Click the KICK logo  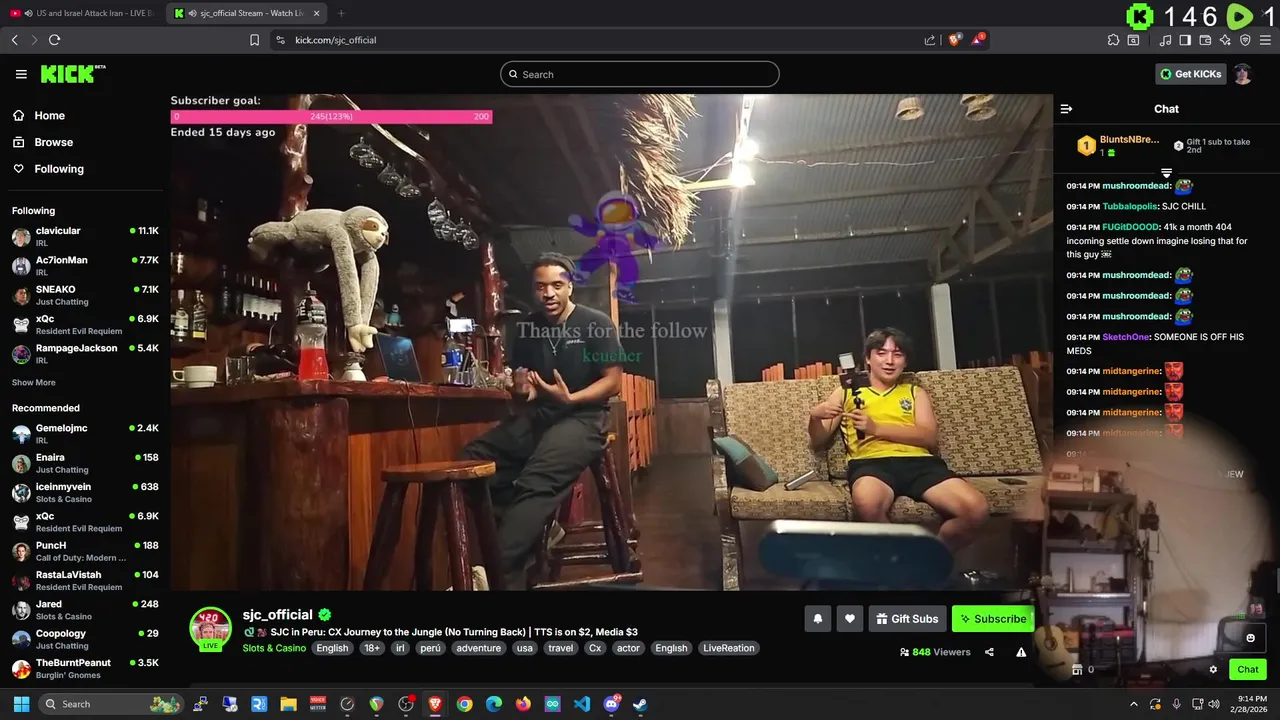coord(72,74)
